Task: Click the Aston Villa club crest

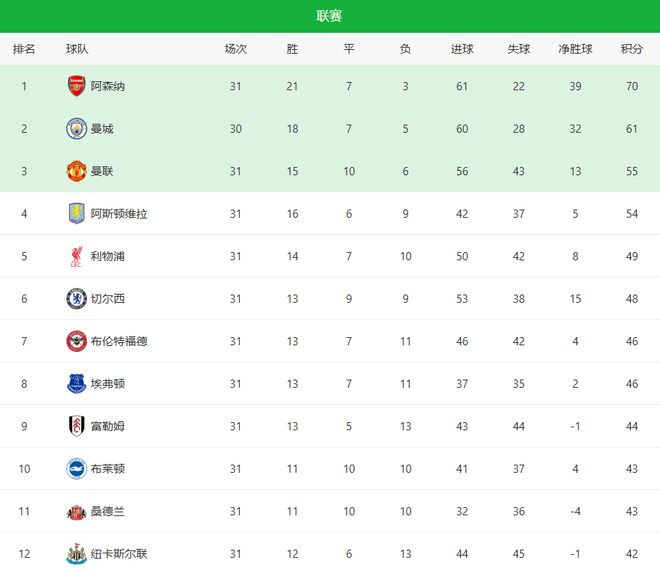Action: tap(76, 214)
